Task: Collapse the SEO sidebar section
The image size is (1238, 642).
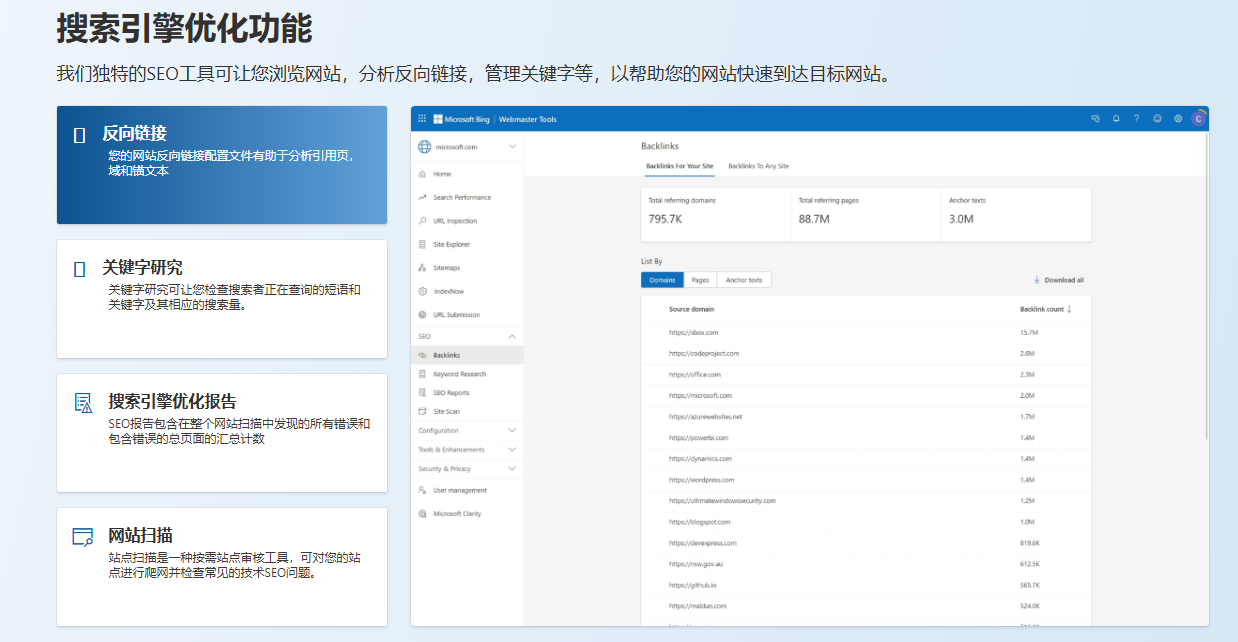Action: pyautogui.click(x=512, y=337)
